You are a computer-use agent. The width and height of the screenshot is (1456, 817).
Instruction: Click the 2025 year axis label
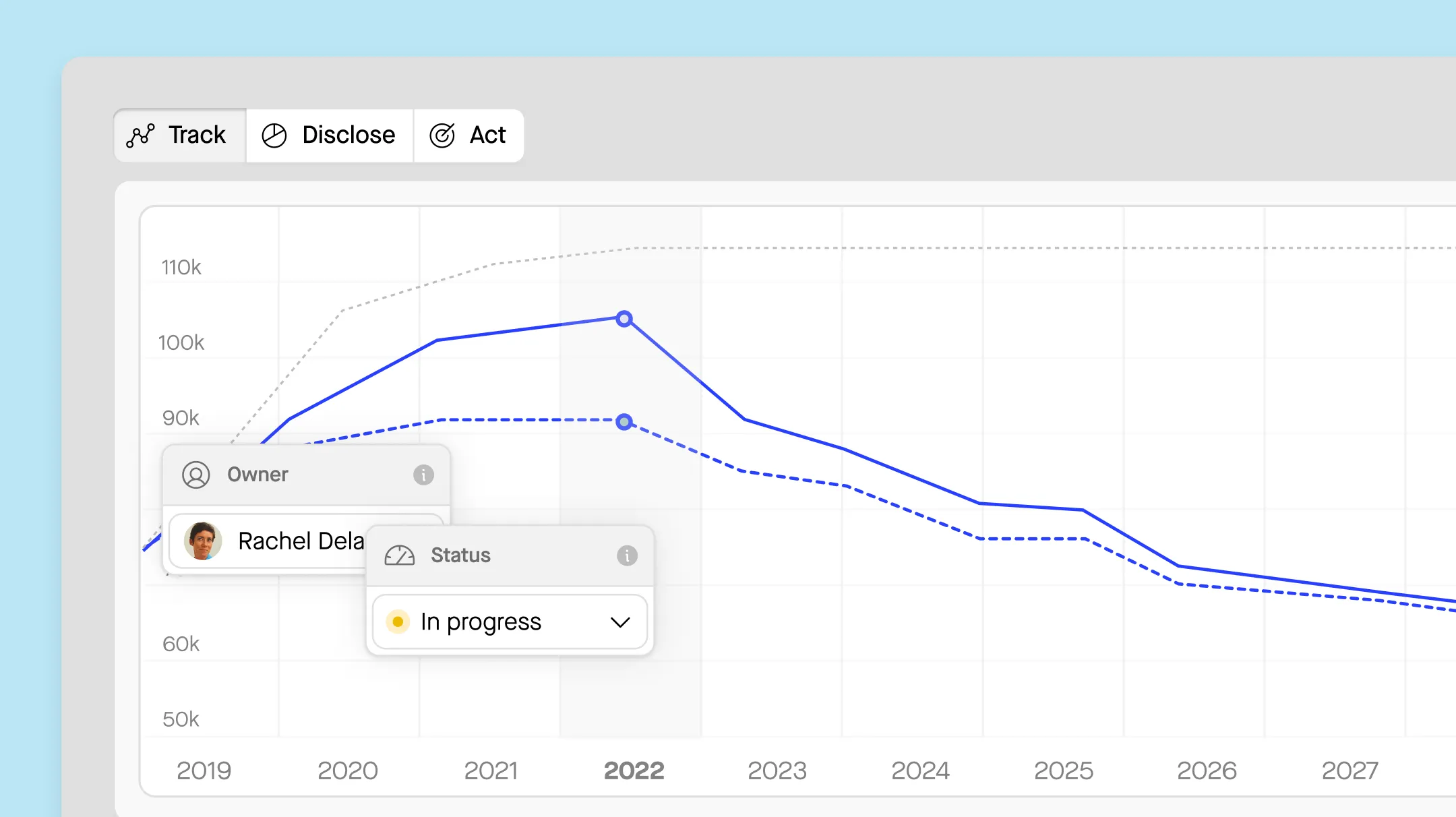[x=1063, y=770]
